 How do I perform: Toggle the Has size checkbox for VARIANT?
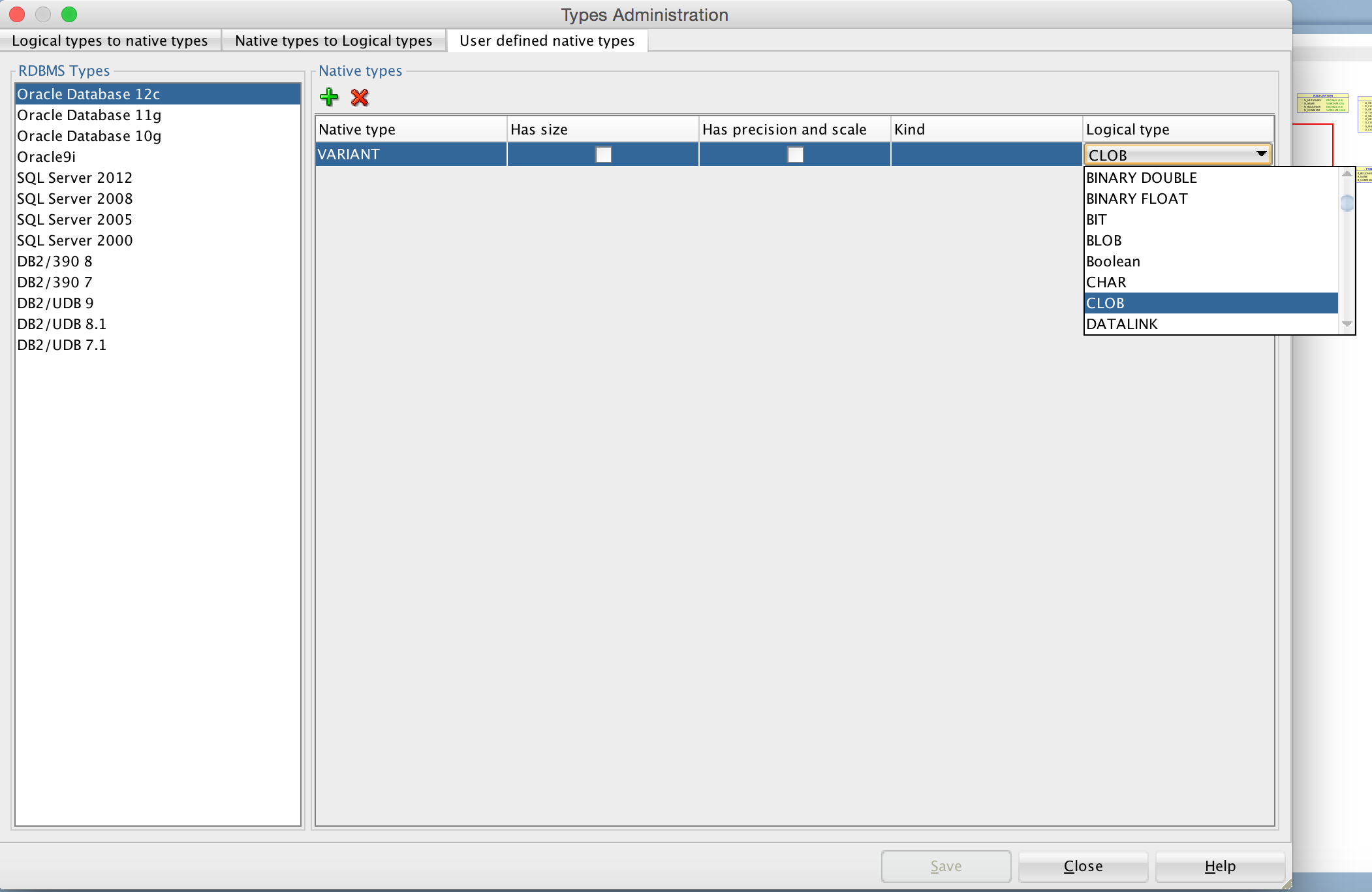(604, 155)
